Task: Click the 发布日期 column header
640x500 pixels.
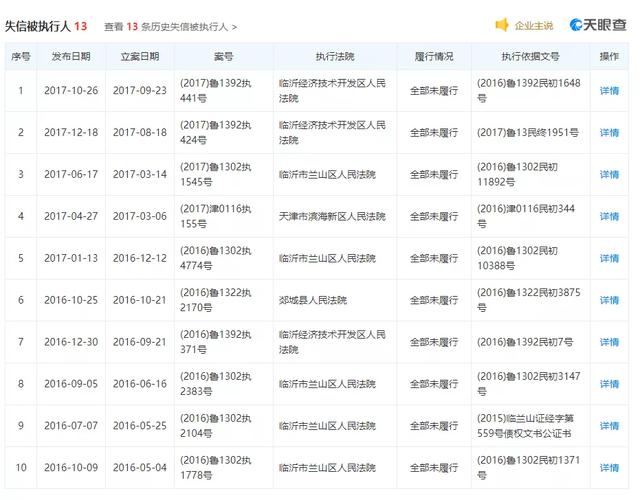Action: coord(71,57)
